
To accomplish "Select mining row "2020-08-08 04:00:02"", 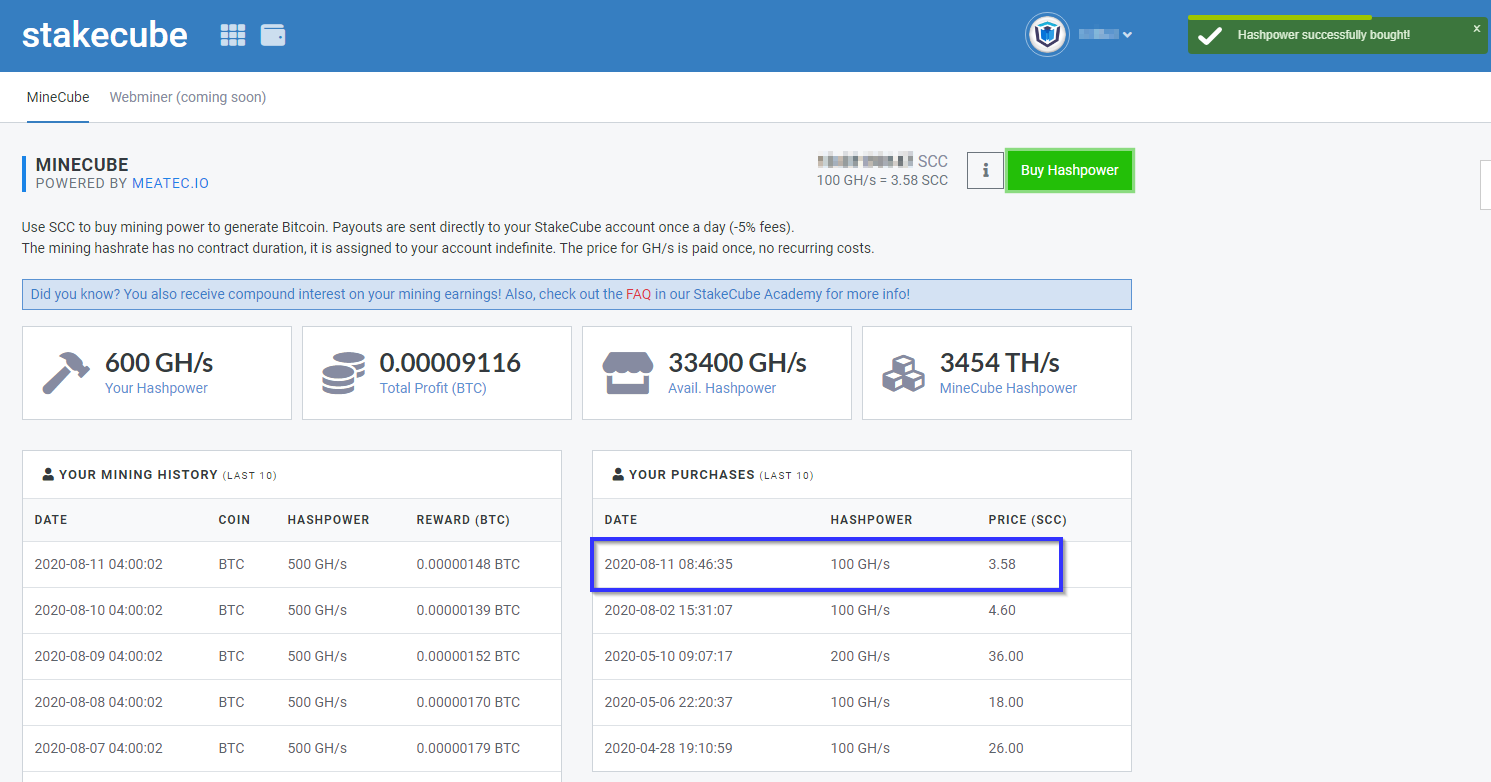I will point(292,703).
